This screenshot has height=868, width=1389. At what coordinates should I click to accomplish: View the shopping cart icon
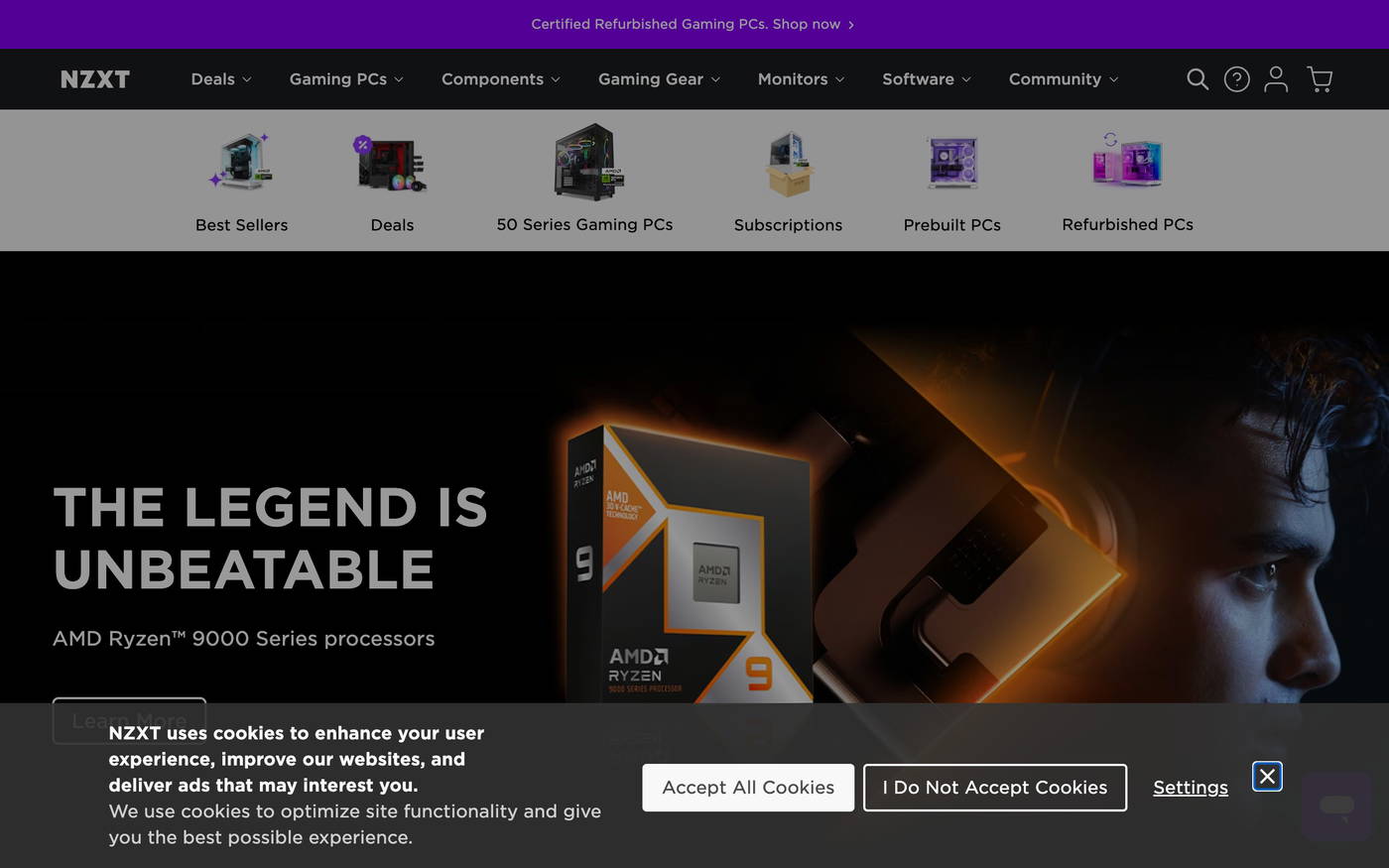click(1320, 78)
